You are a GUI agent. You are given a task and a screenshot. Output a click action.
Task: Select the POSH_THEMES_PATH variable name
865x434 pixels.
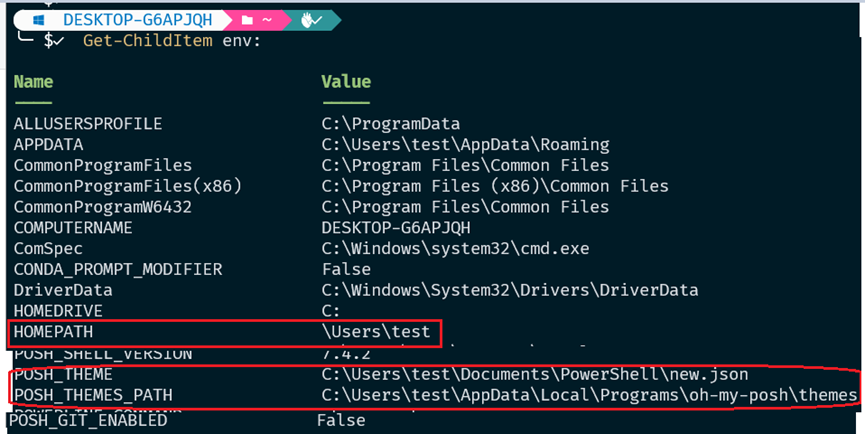[x=93, y=395]
